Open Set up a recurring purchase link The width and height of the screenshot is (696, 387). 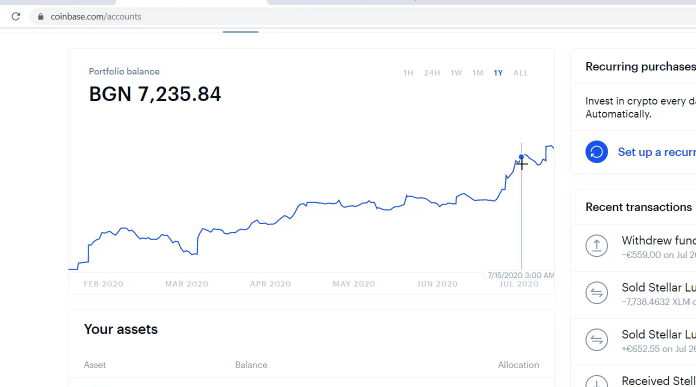[x=656, y=152]
